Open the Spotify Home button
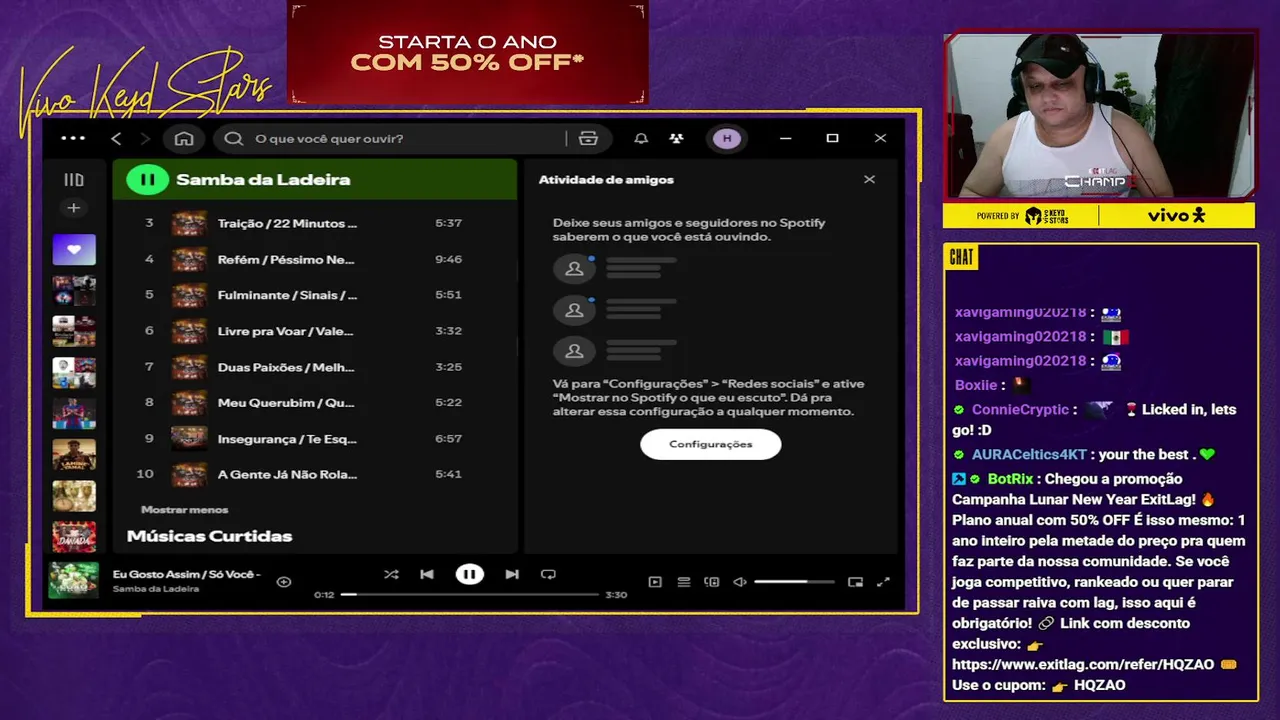1280x720 pixels. (x=184, y=138)
